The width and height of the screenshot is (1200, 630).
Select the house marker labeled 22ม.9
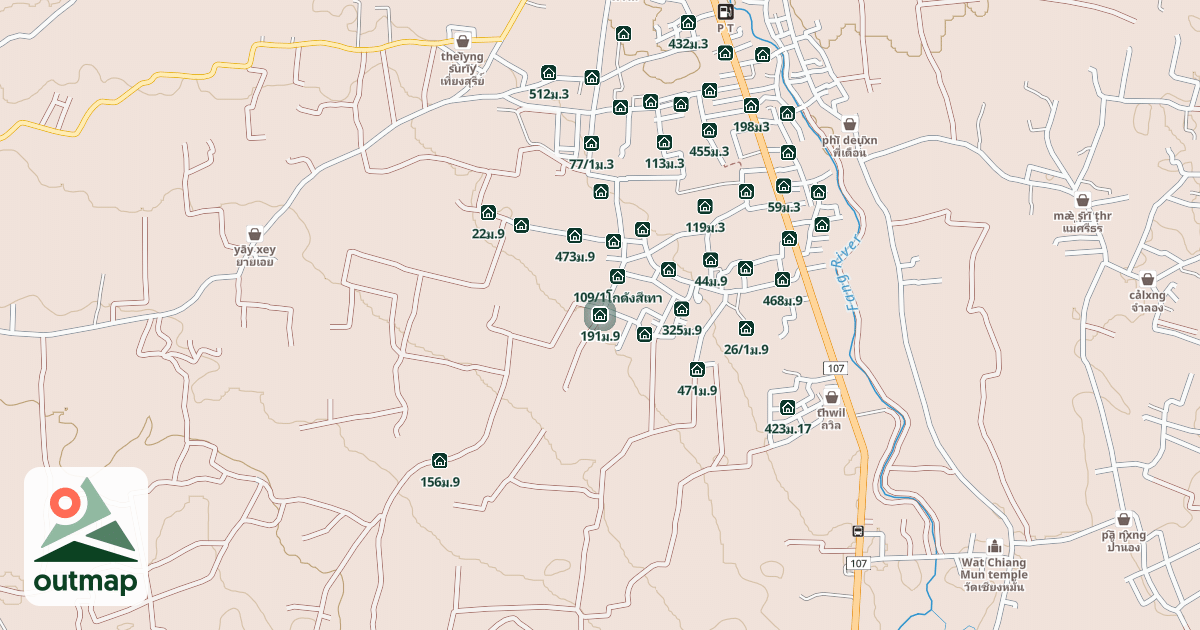pos(488,212)
